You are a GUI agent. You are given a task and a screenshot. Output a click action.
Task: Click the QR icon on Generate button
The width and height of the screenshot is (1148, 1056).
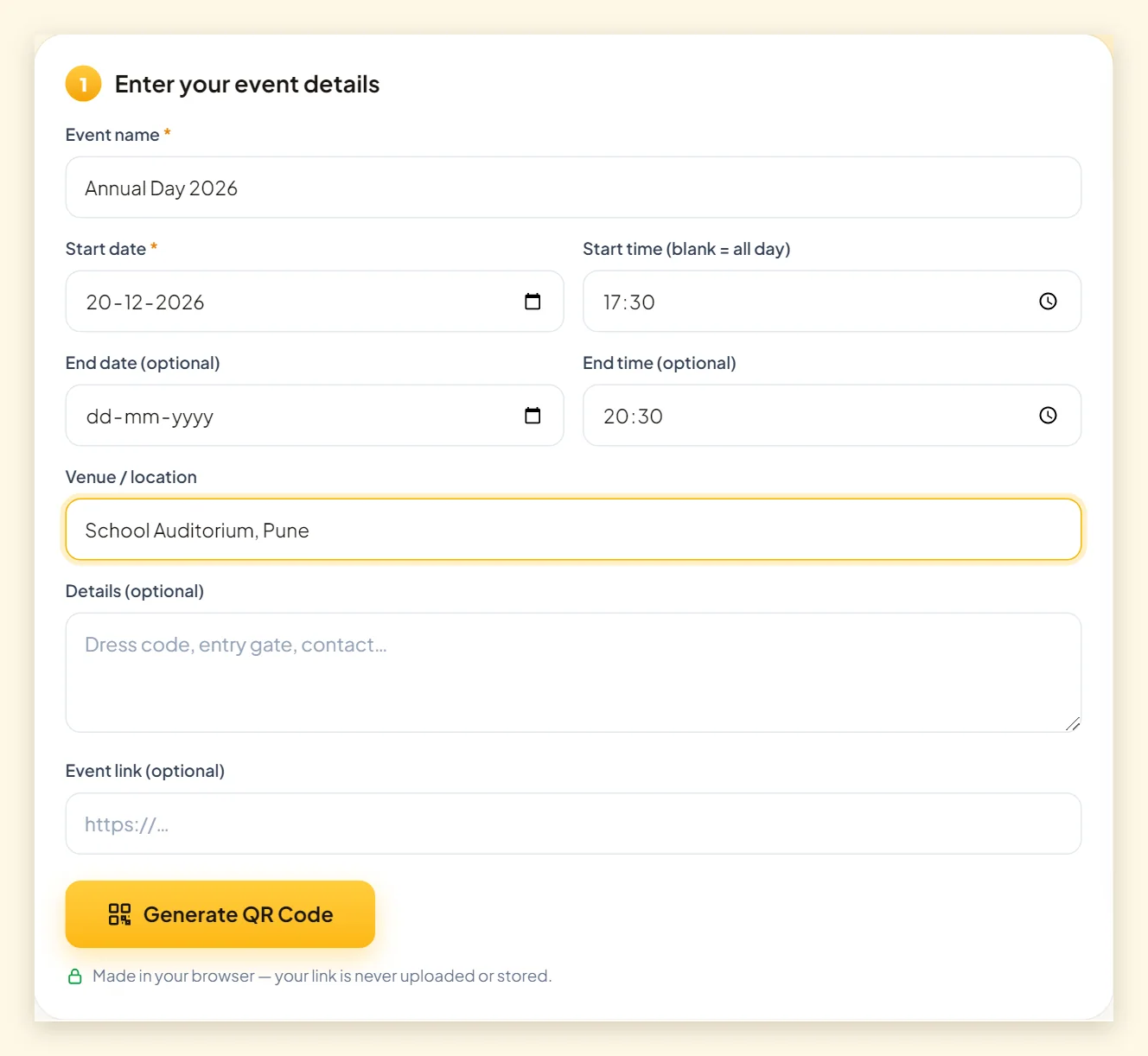[x=119, y=914]
